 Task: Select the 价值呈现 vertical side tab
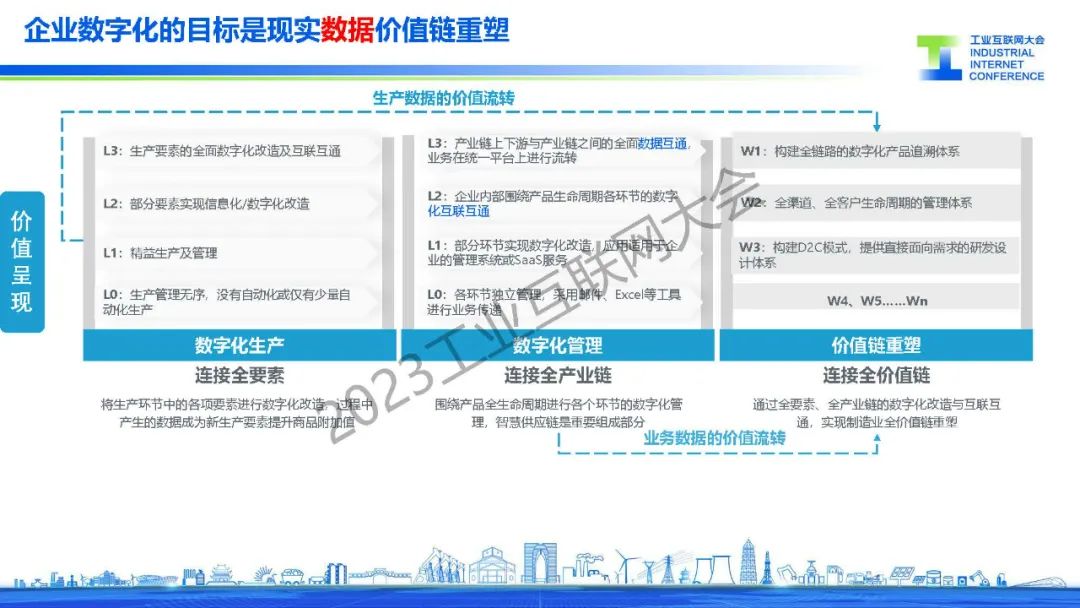pyautogui.click(x=22, y=262)
